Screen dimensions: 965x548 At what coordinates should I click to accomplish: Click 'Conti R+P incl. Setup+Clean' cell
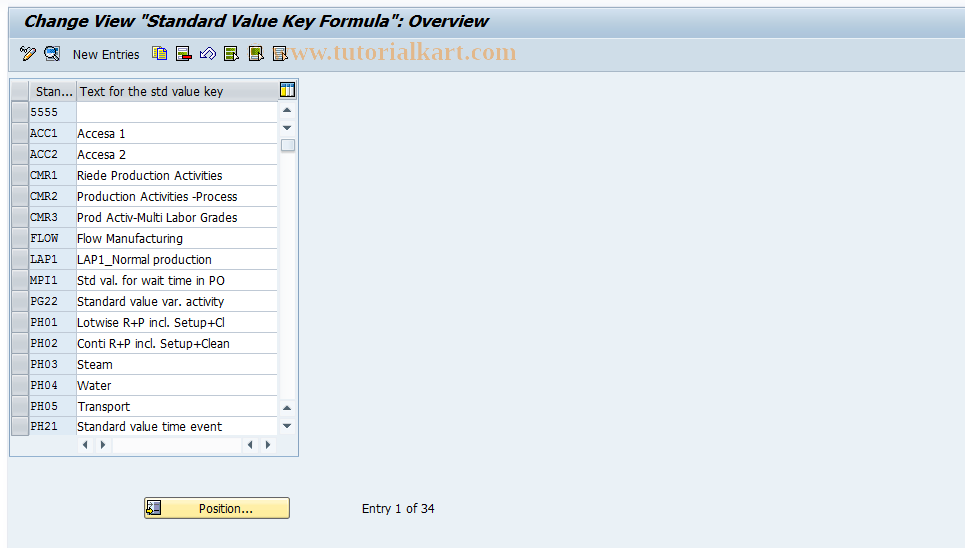coord(177,343)
